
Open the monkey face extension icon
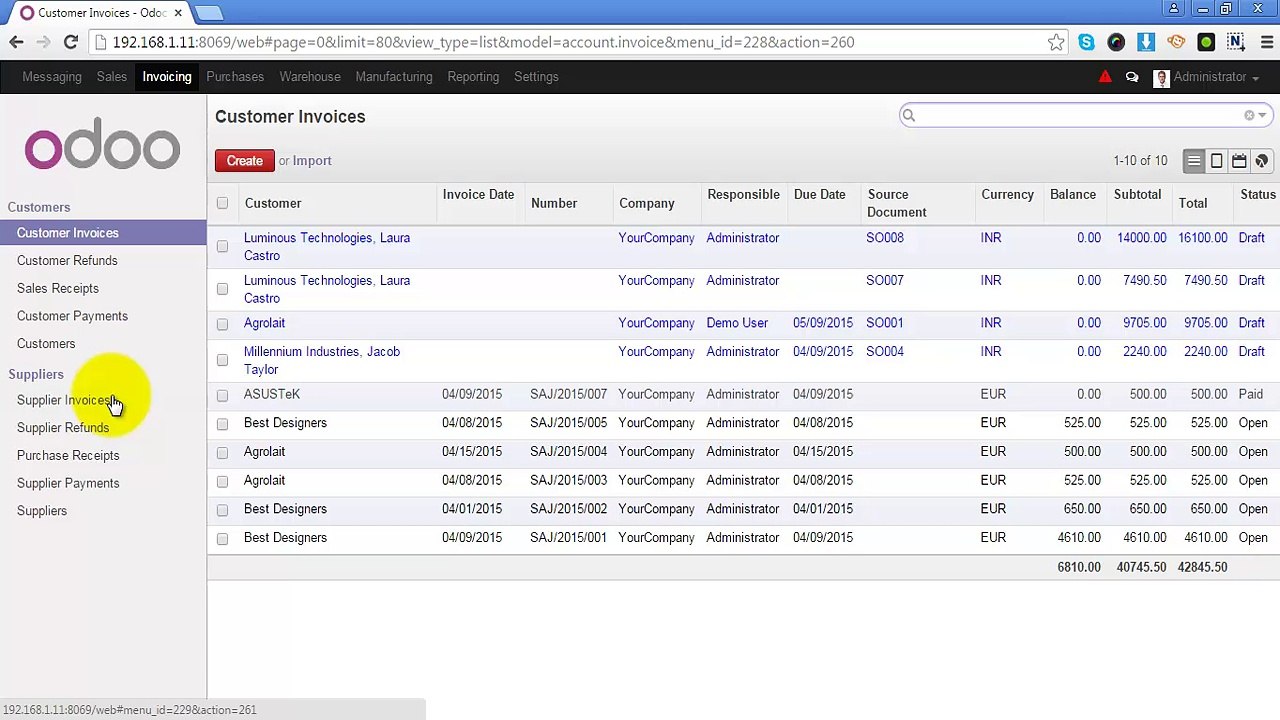pos(1176,42)
